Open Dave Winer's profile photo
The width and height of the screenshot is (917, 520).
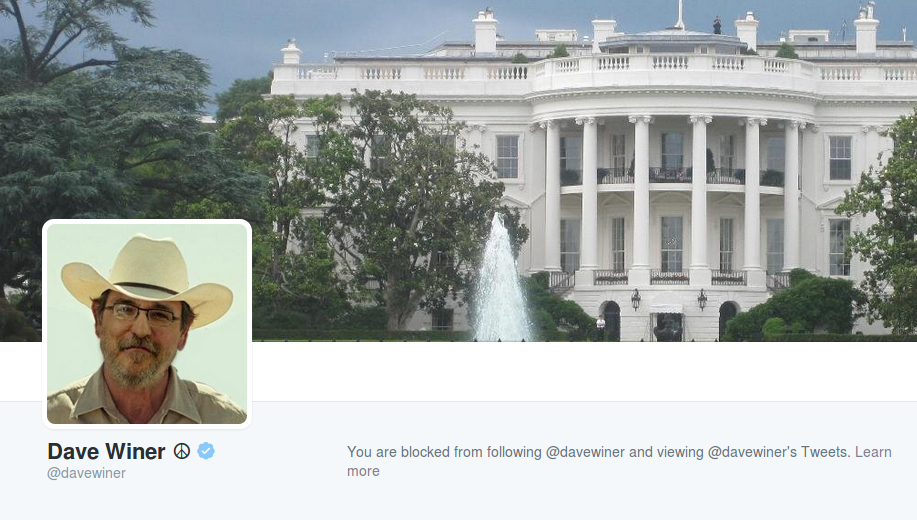click(147, 323)
